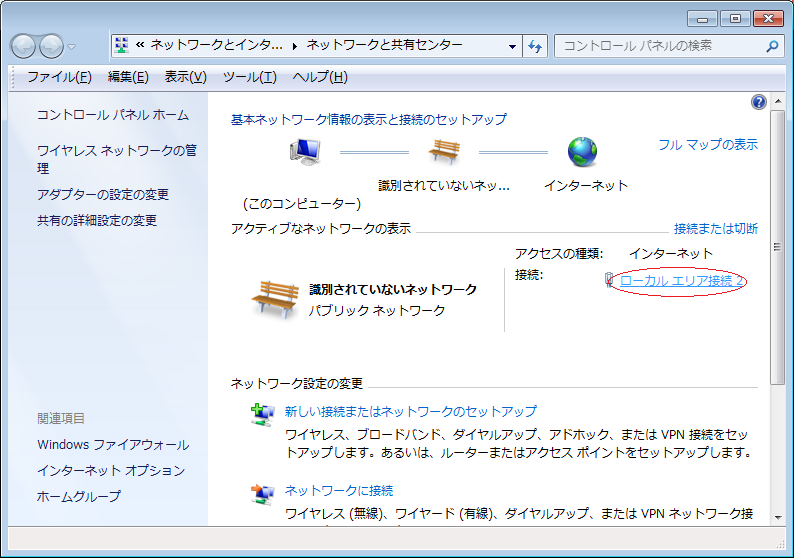
Task: Minimize the window
Action: click(x=702, y=19)
